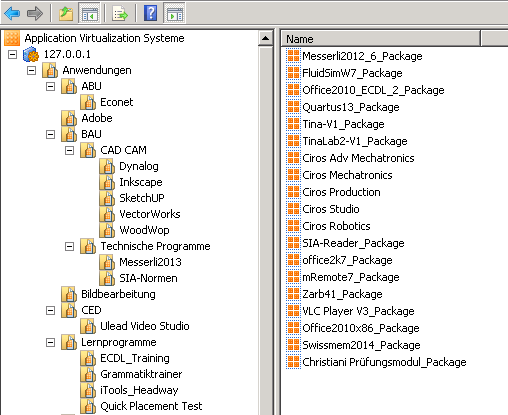This screenshot has width=508, height=415.
Task: Click the Econet folder icon
Action: coord(88,102)
